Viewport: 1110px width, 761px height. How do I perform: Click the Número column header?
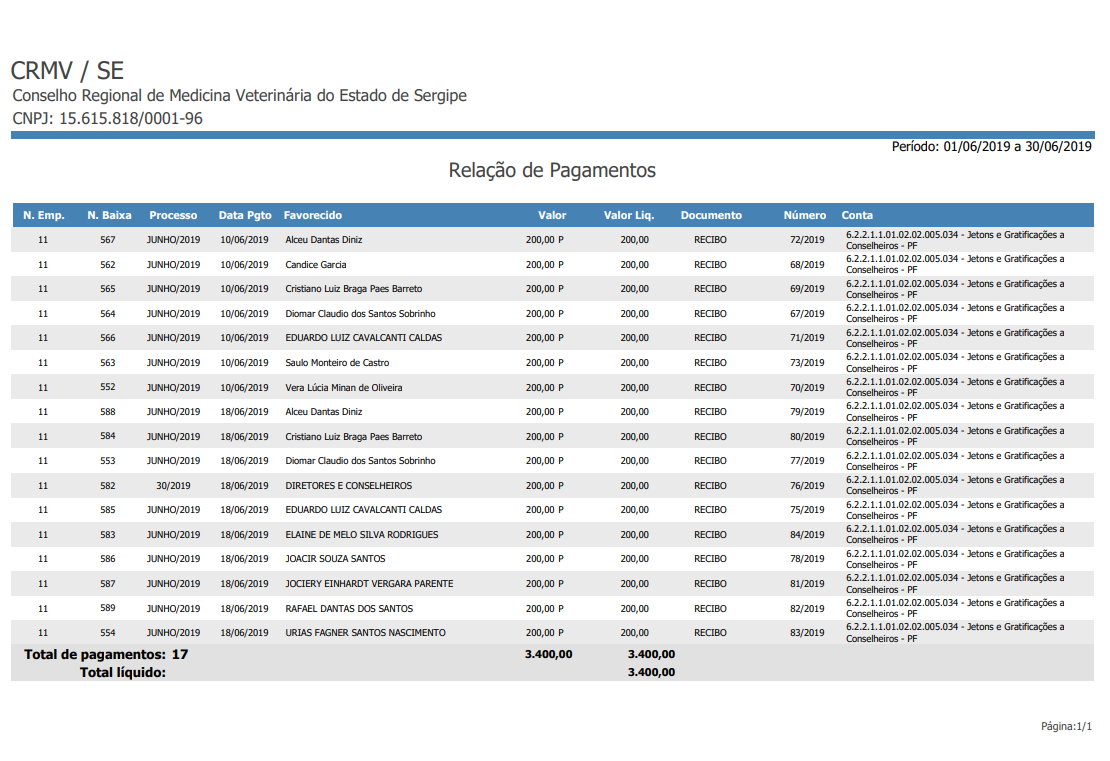coord(805,215)
